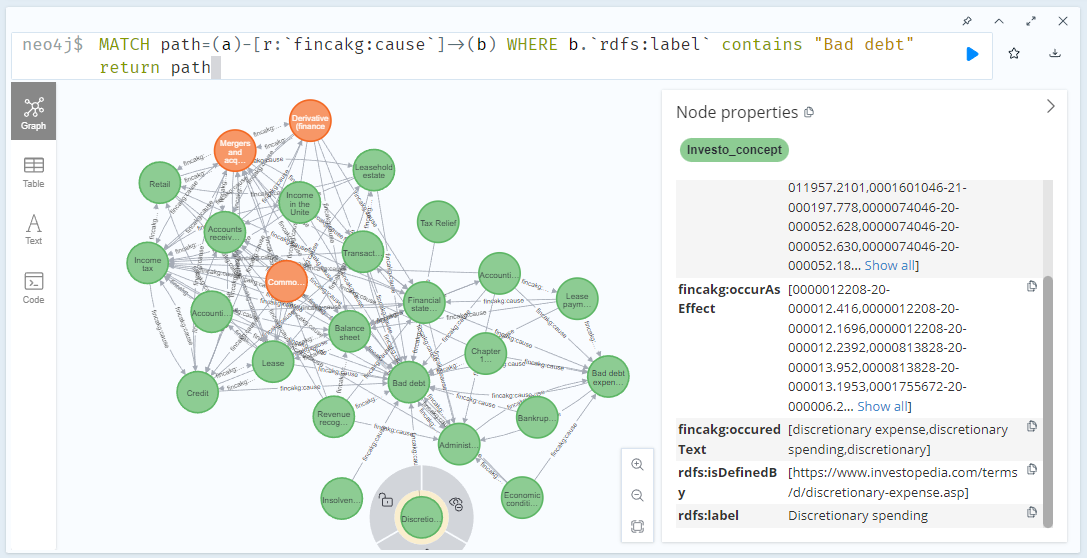
Task: Unlock the Discretionary node position
Action: tap(384, 499)
